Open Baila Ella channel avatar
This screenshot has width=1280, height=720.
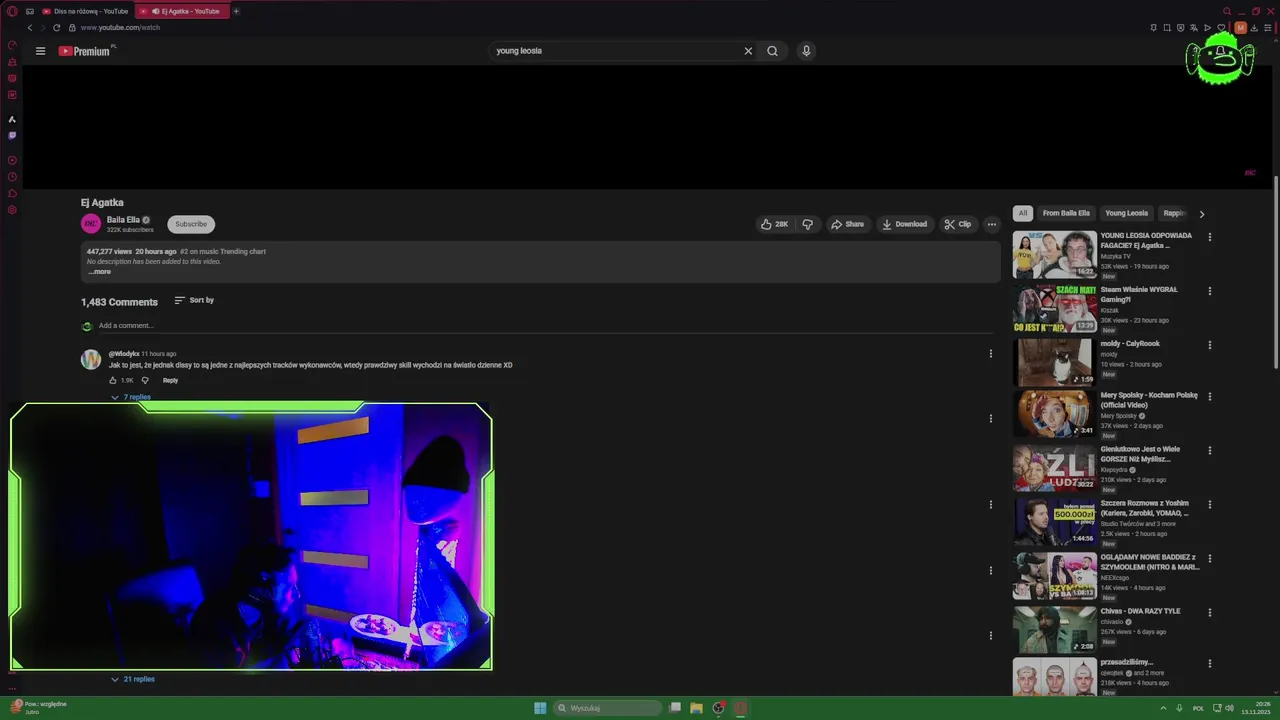click(x=91, y=224)
